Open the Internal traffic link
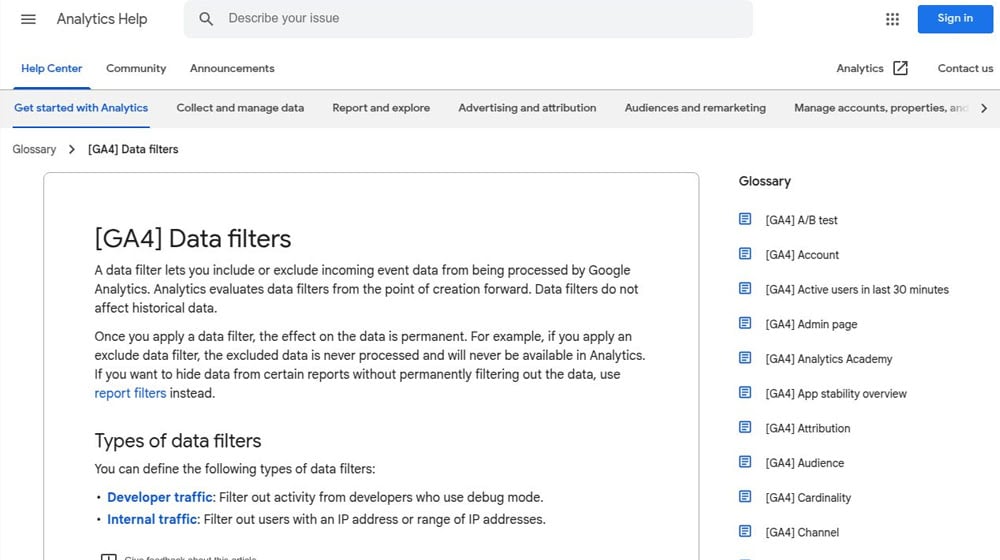1000x560 pixels. coord(152,519)
